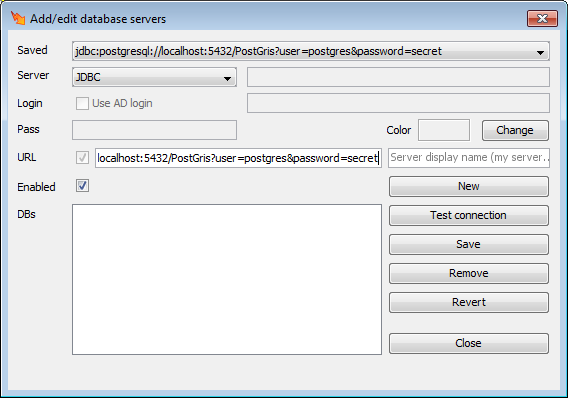Viewport: 568px width, 398px height.
Task: Click the Pass input field
Action: tap(154, 130)
